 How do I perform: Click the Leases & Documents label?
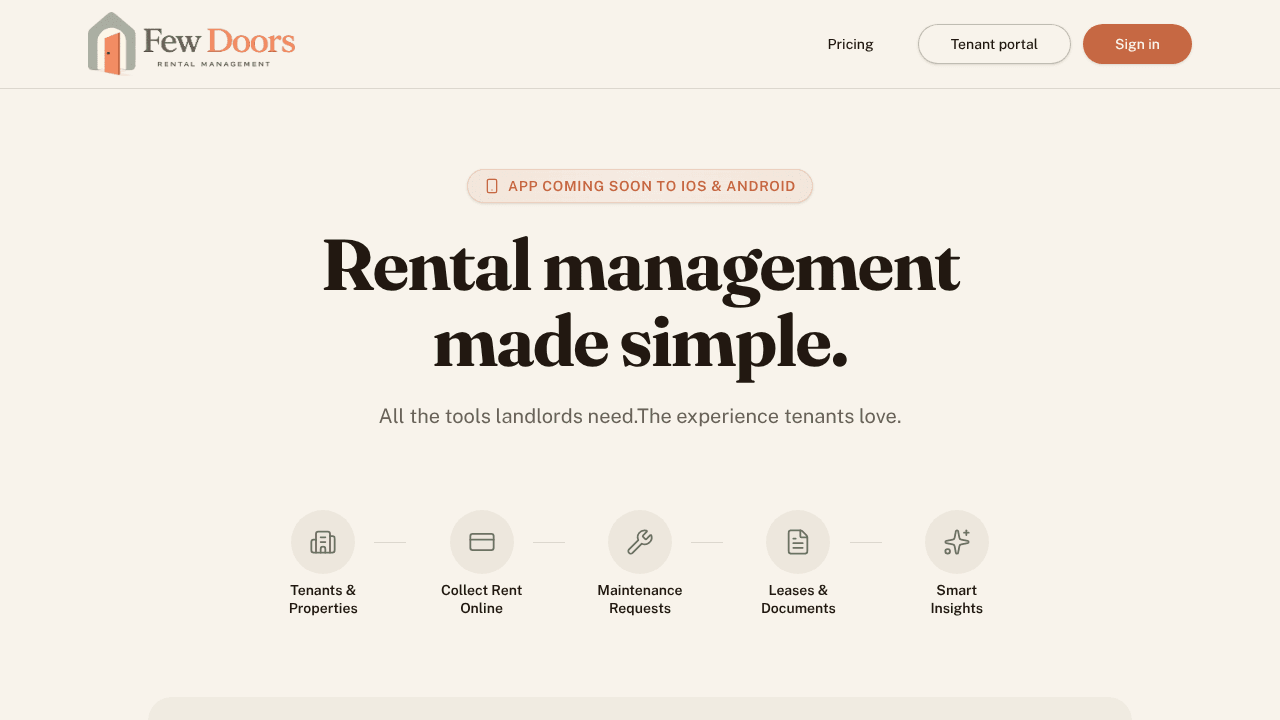798,599
